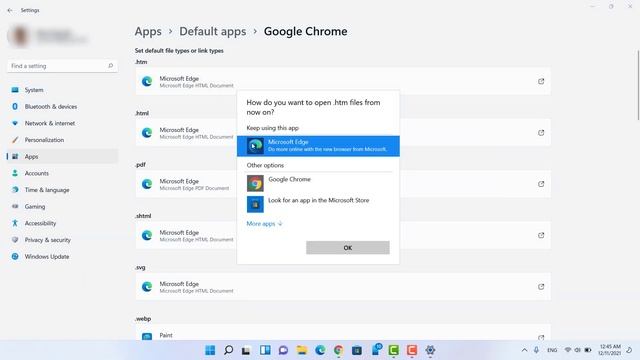Click the Google Chrome icon in the dialog

click(x=255, y=183)
